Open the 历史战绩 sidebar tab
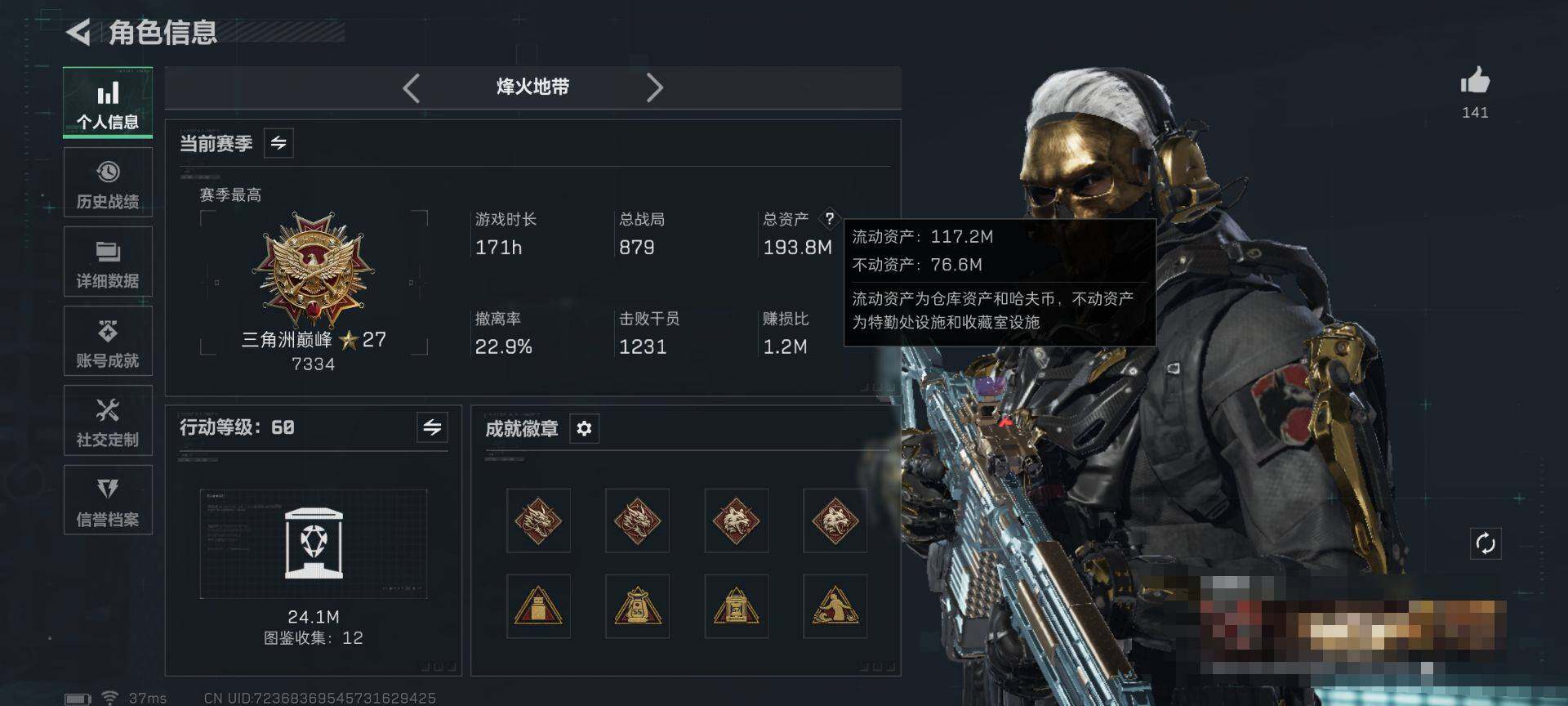The image size is (1568, 706). click(108, 183)
